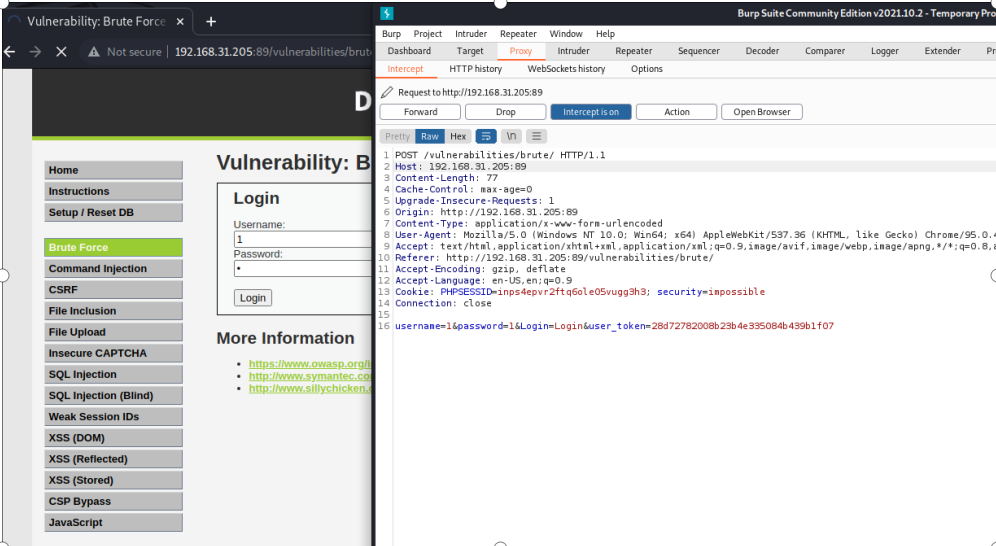This screenshot has height=546, width=996.
Task: Open the owasp.org link
Action: click(310, 364)
